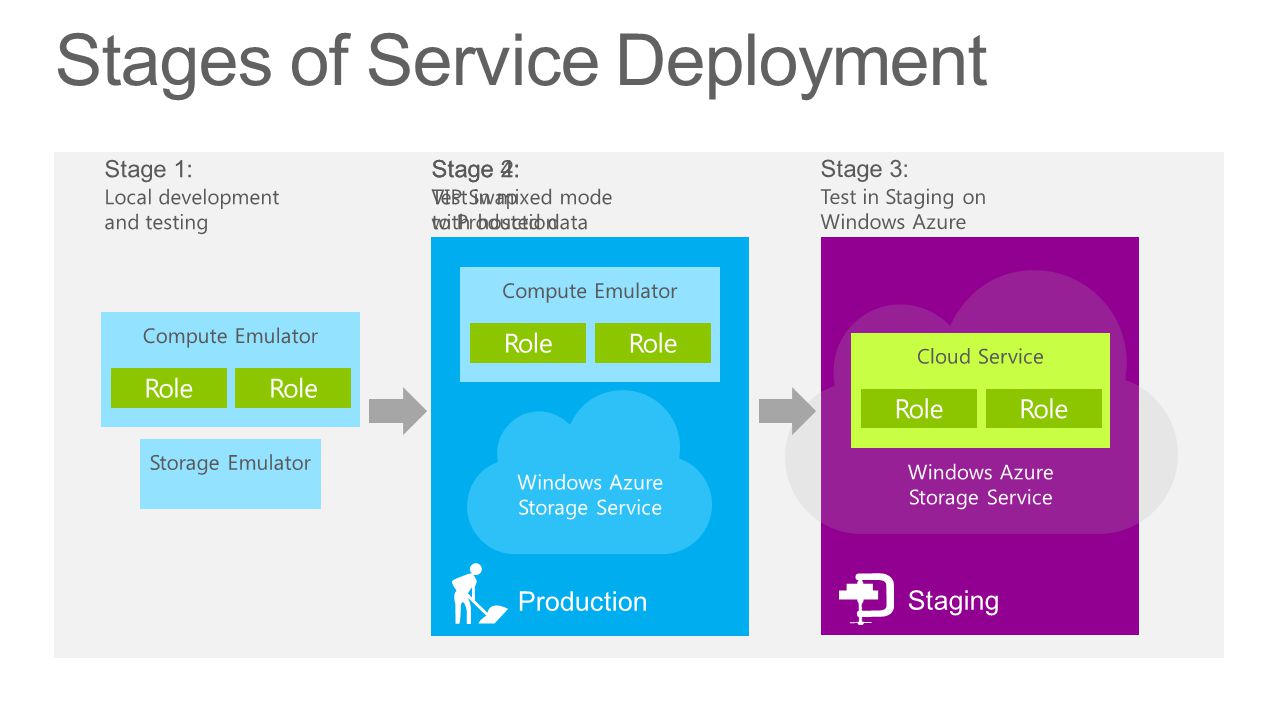Click the Stage 3: heading

pos(865,169)
